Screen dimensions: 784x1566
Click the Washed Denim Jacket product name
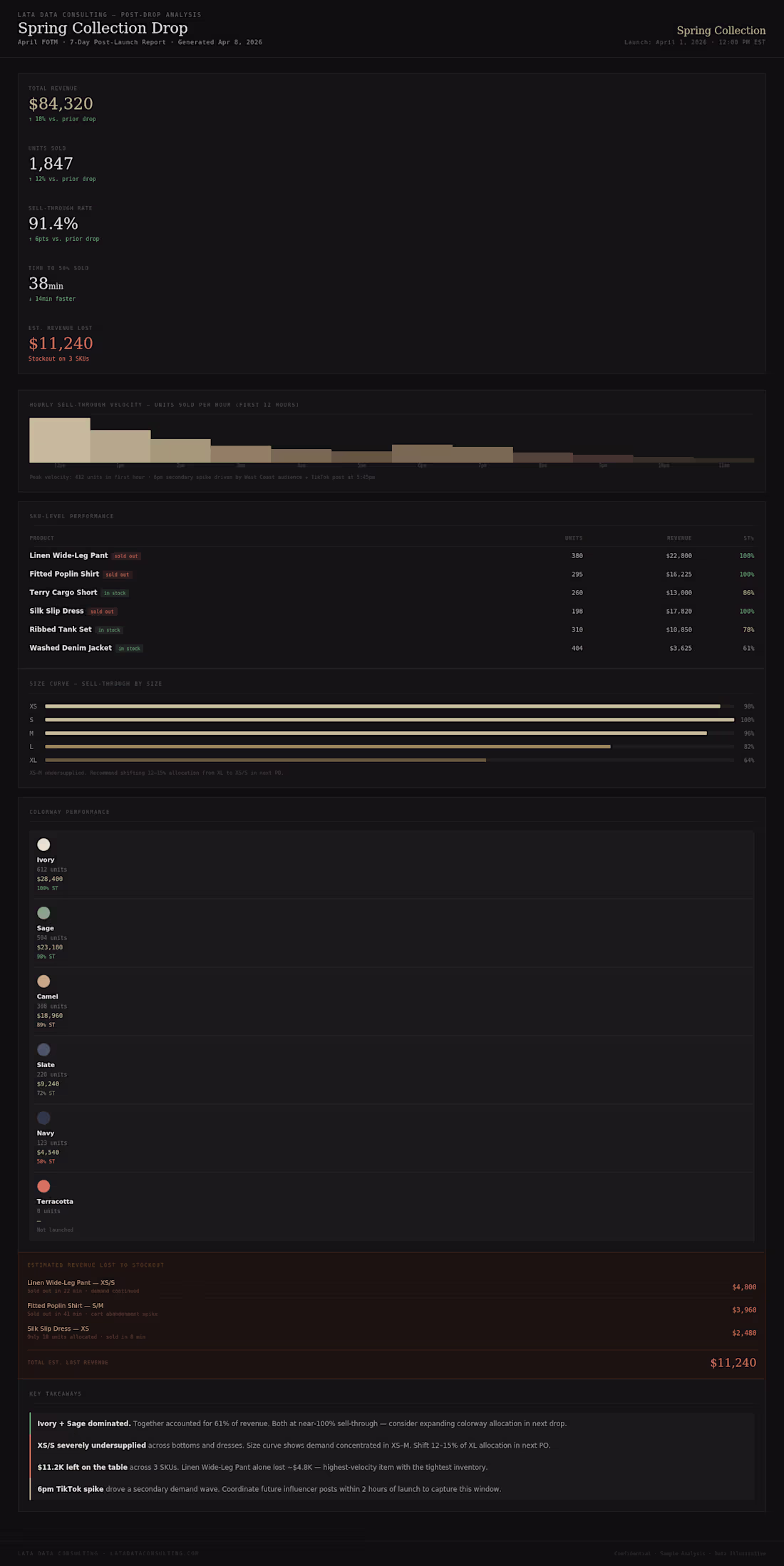click(71, 648)
